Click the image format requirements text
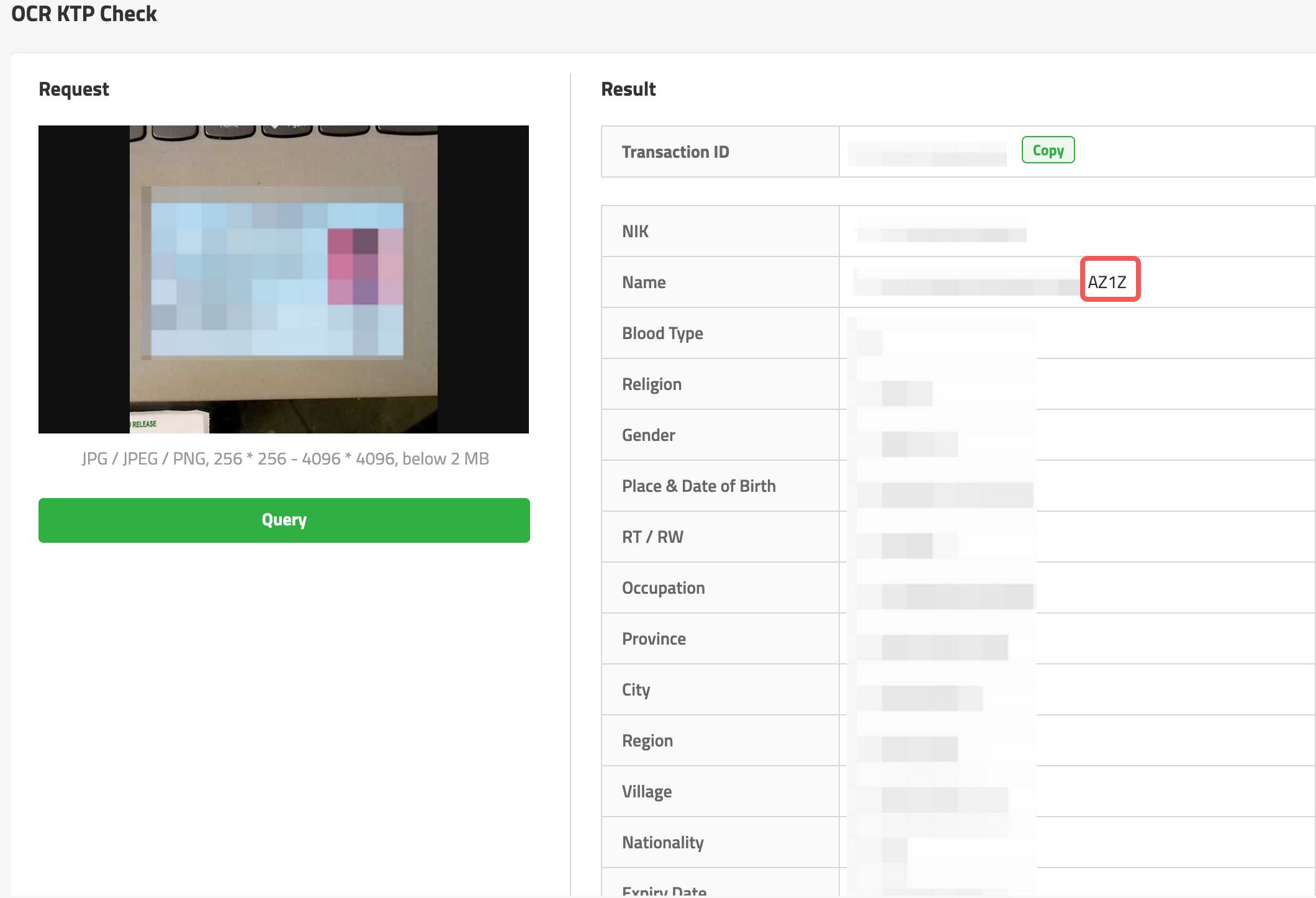The image size is (1316, 898). (285, 459)
